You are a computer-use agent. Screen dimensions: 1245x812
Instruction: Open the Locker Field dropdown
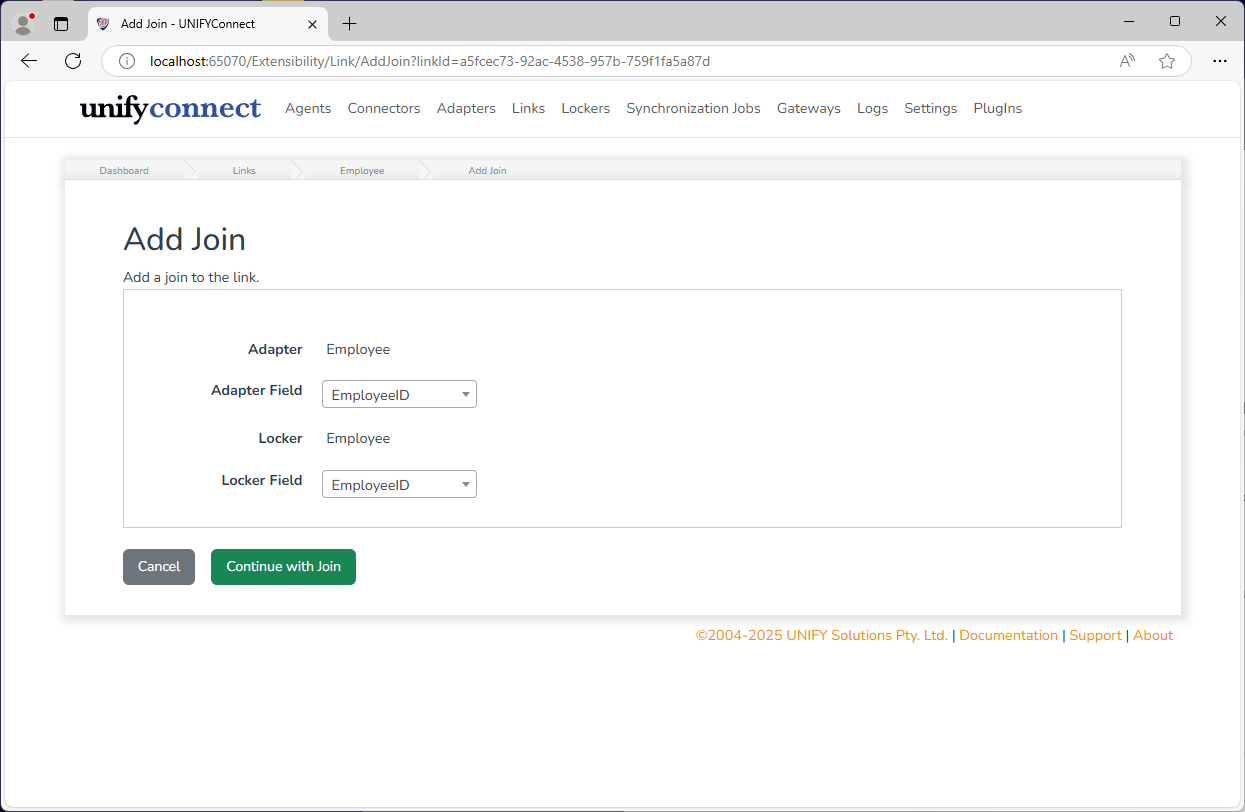pos(399,484)
